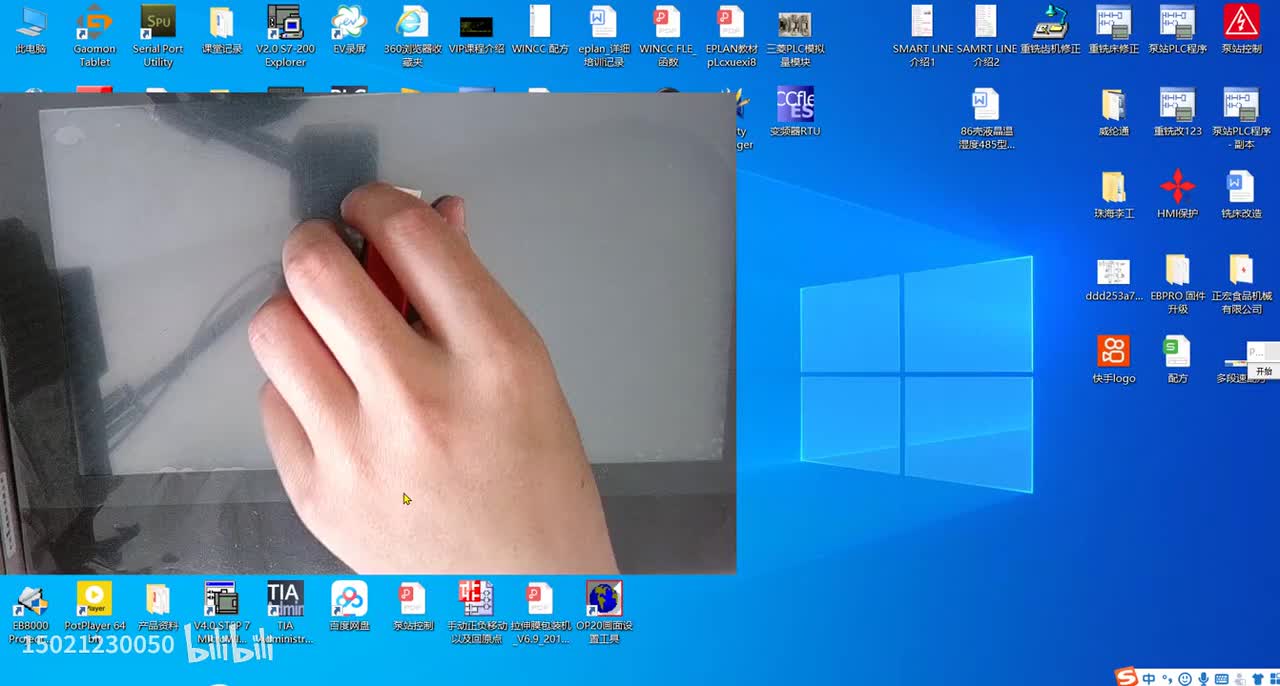Select the 泵站PLC程序 - 副本 file
The image size is (1280, 686).
pyautogui.click(x=1241, y=119)
